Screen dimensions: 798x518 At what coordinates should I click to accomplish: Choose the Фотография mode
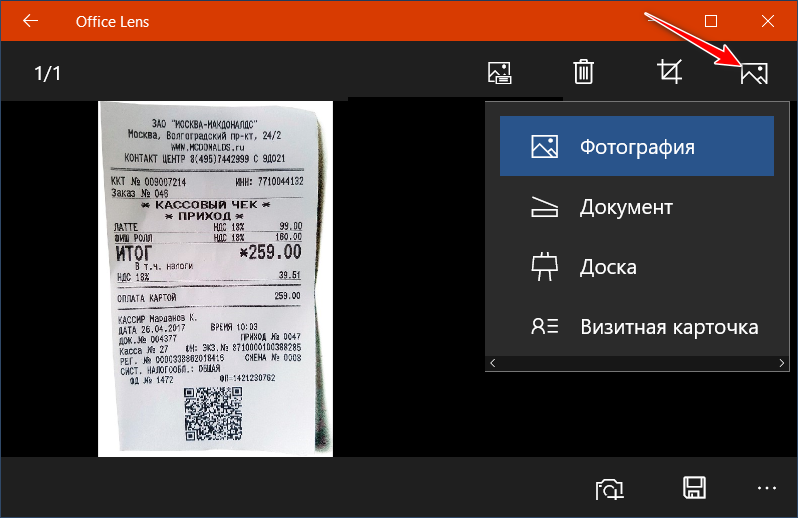click(637, 147)
